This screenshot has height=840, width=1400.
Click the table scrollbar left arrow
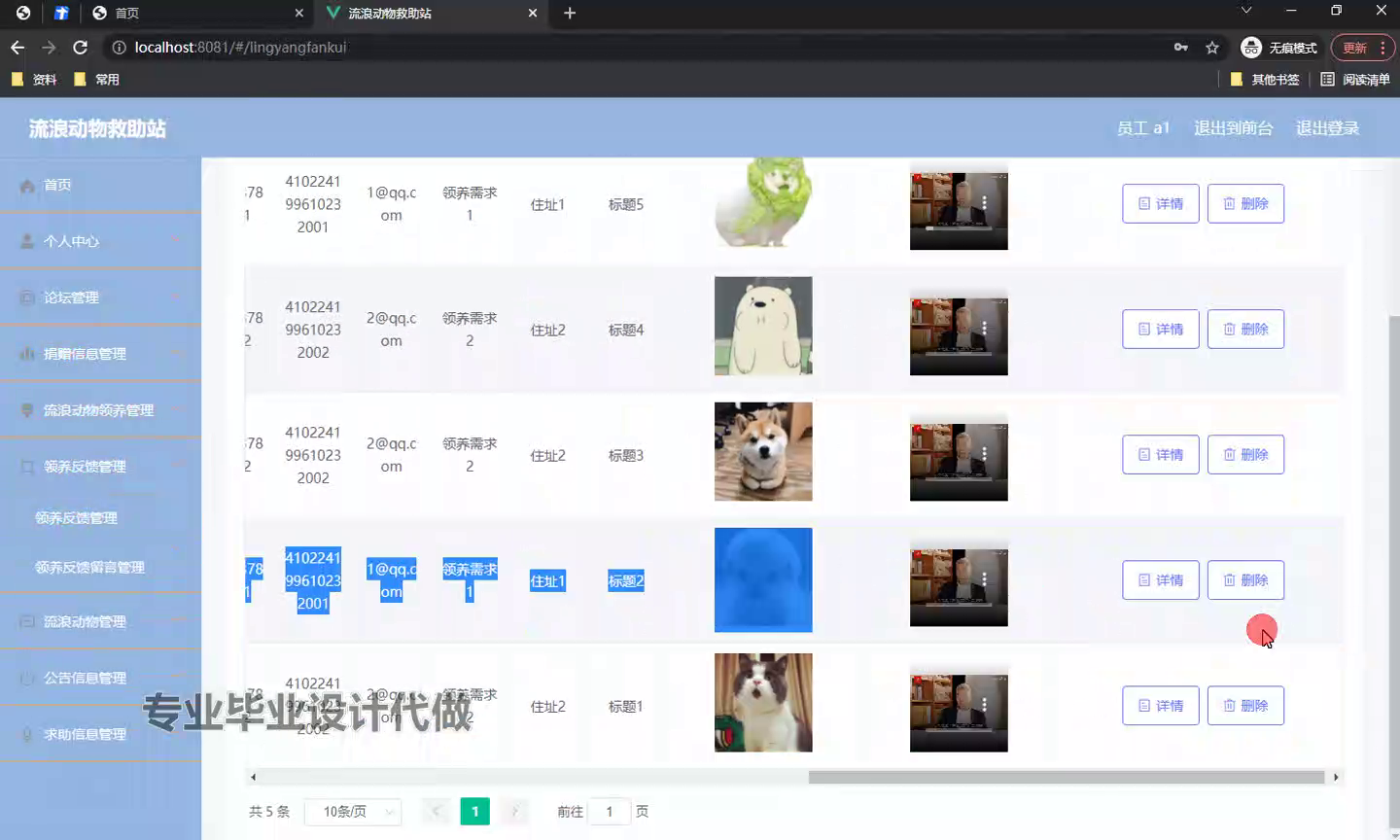point(253,777)
